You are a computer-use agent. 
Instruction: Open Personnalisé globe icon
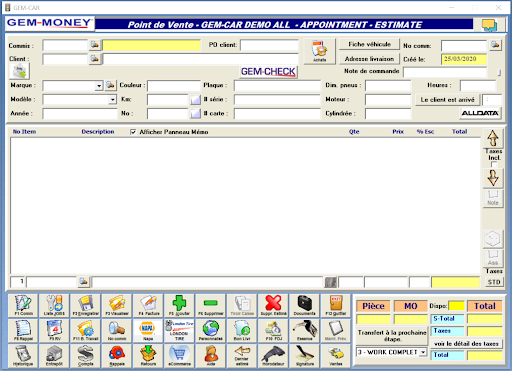[x=211, y=330]
